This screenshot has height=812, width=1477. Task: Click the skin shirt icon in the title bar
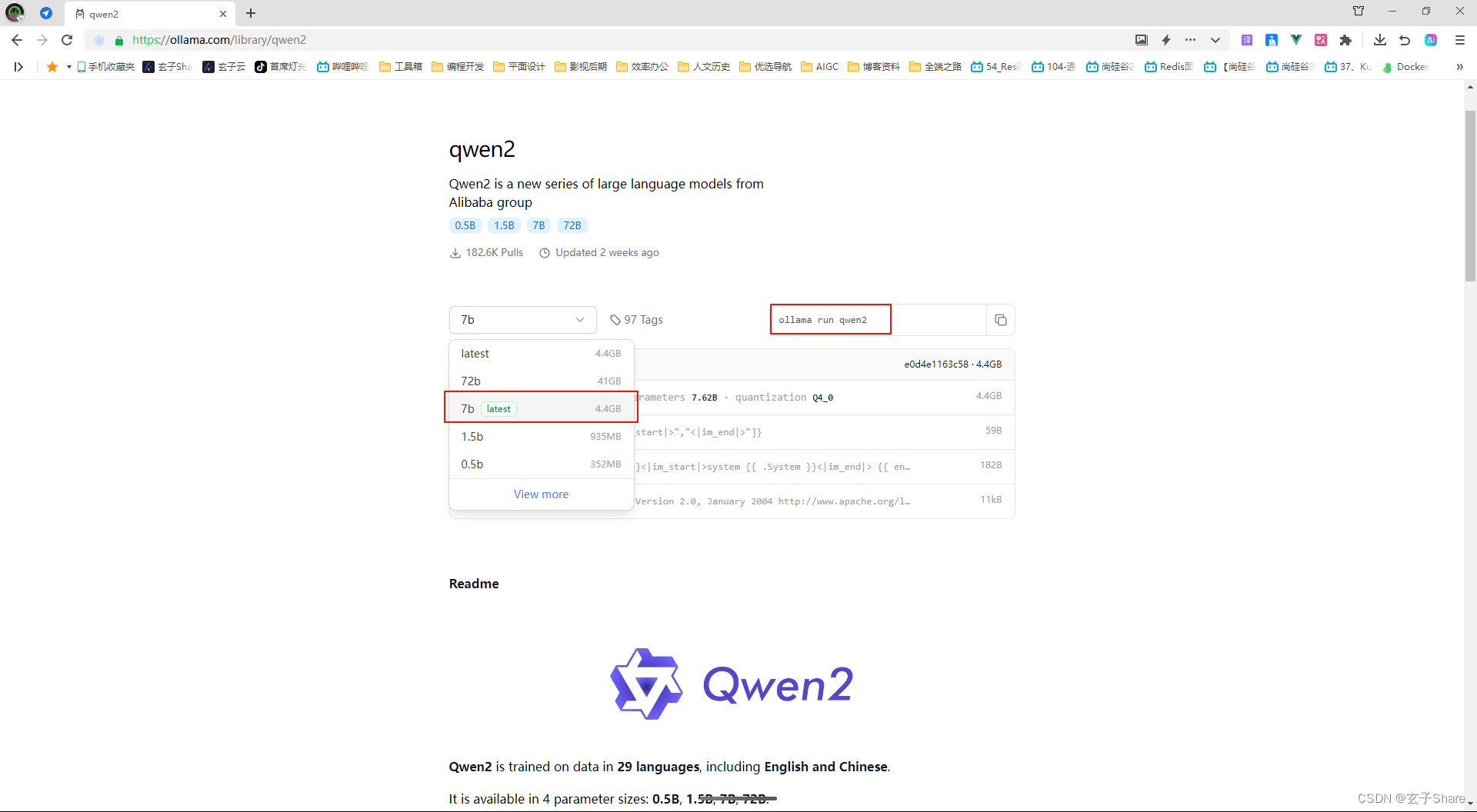[1359, 12]
